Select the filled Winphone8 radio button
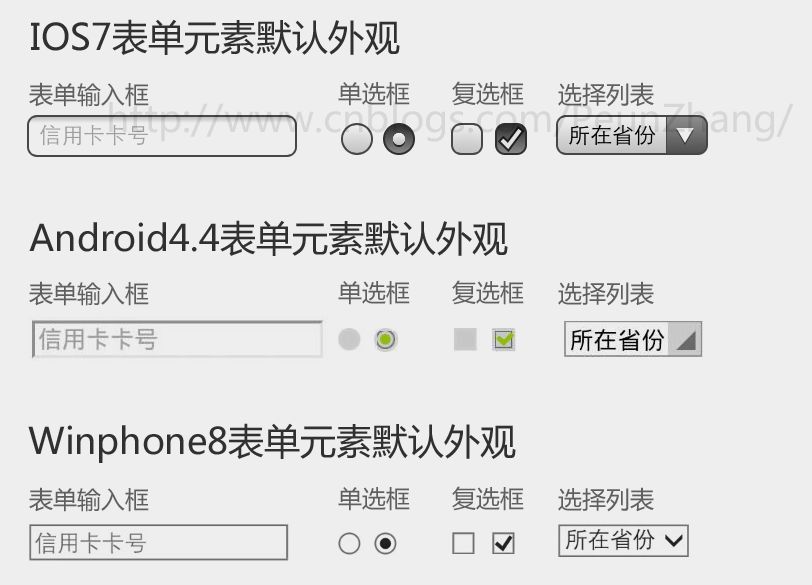Screen dimensions: 812x585 pos(385,544)
